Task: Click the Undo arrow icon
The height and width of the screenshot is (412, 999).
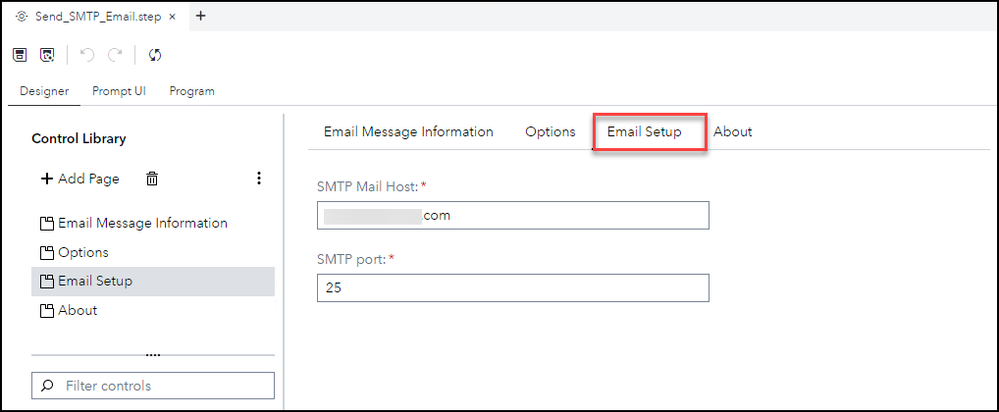Action: point(86,55)
